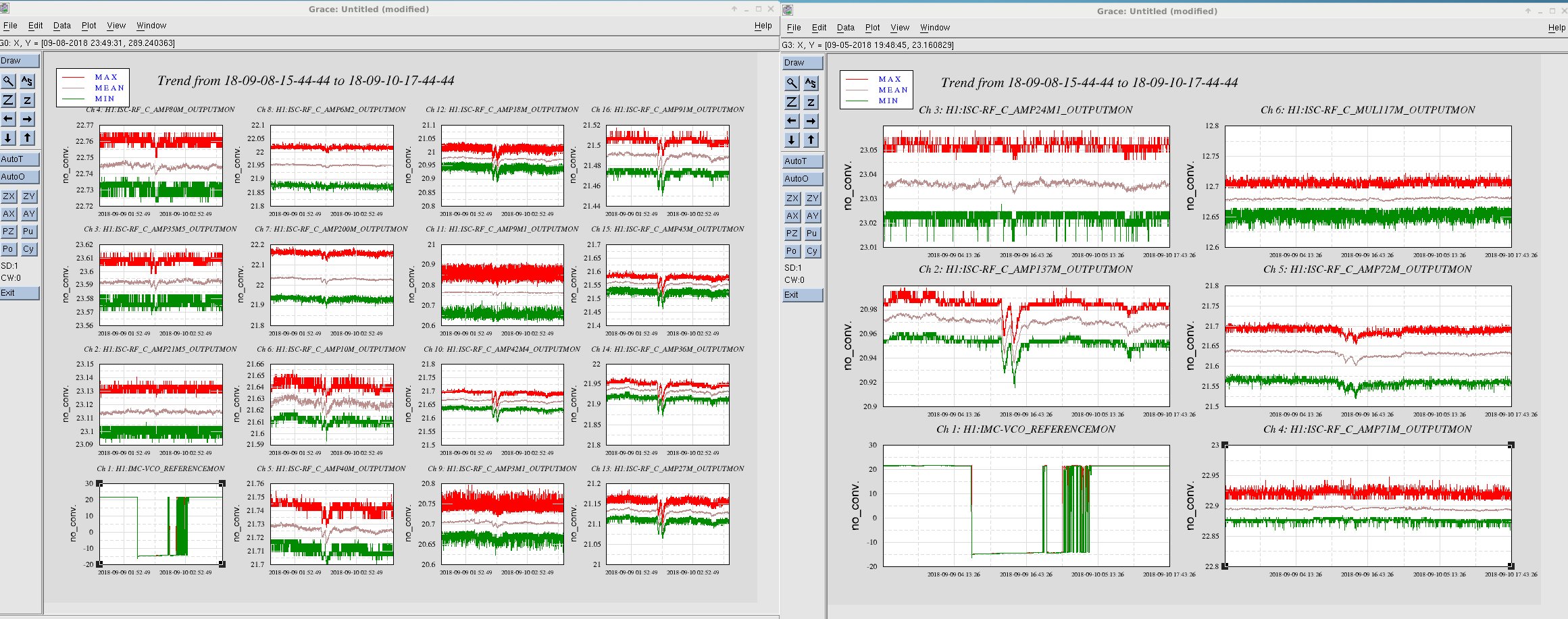
Task: Select the AMP137M_OUTPUTMON graph in right window
Action: click(1026, 346)
